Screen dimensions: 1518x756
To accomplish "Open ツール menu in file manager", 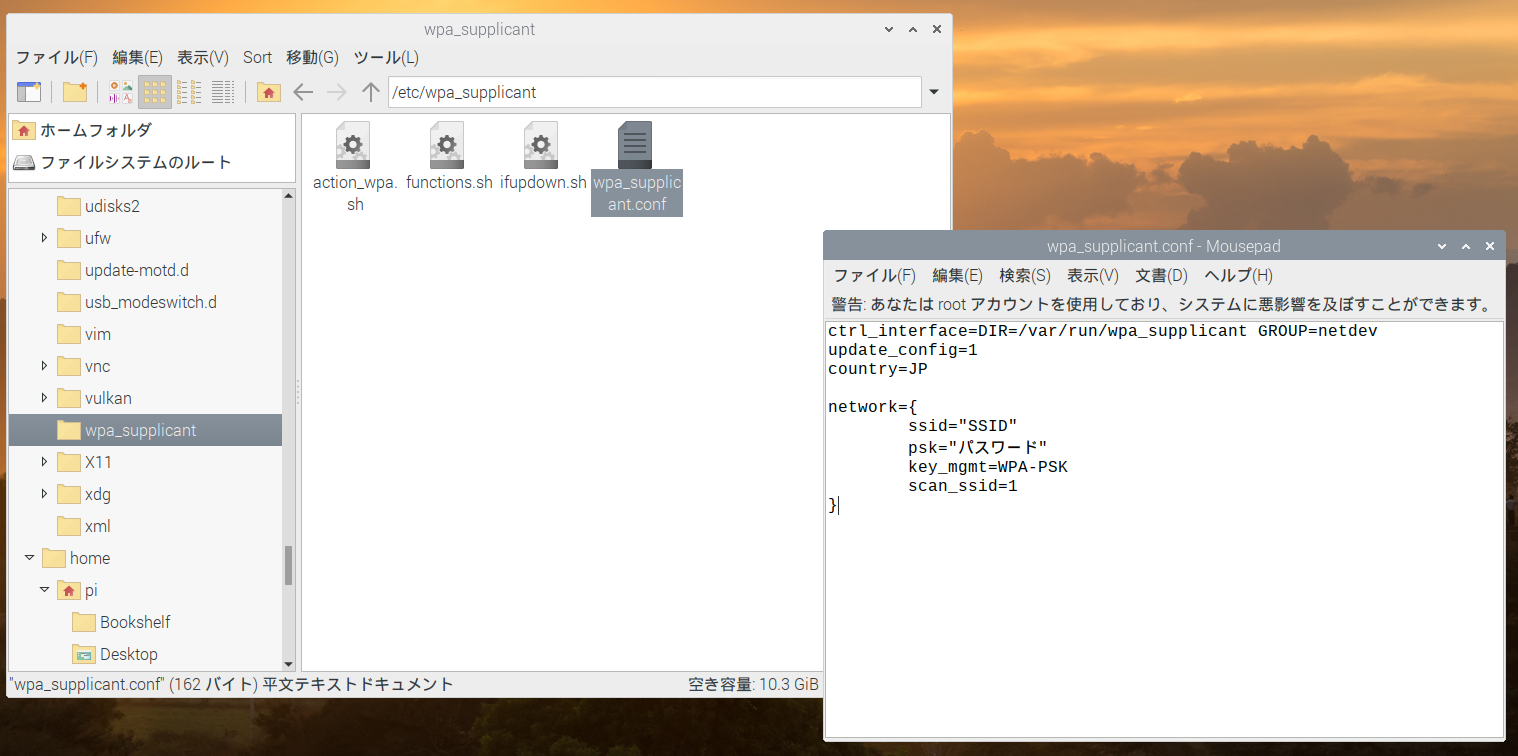I will [x=386, y=57].
